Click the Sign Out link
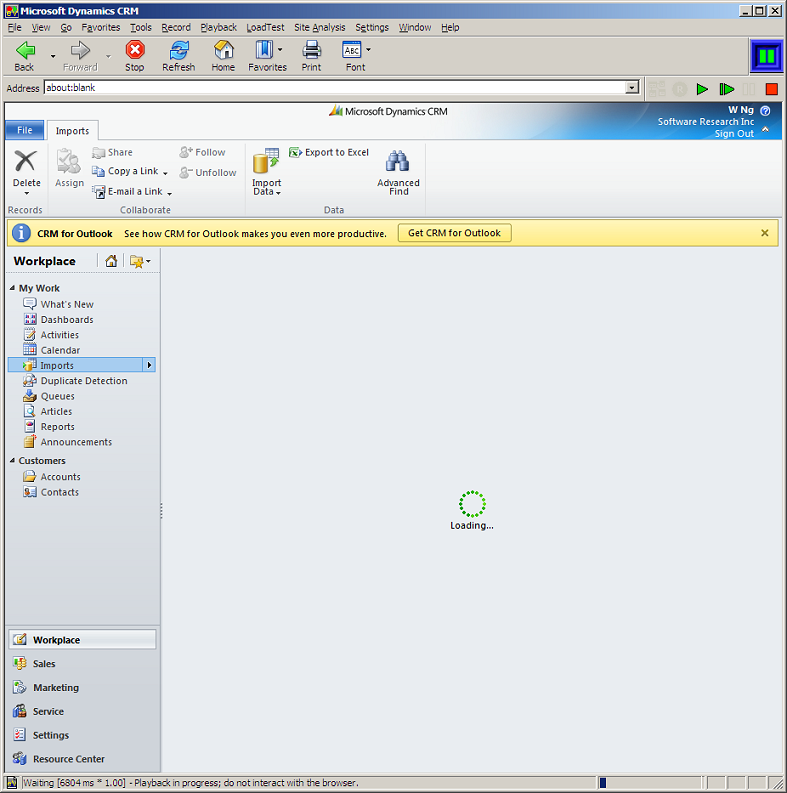 pos(734,134)
